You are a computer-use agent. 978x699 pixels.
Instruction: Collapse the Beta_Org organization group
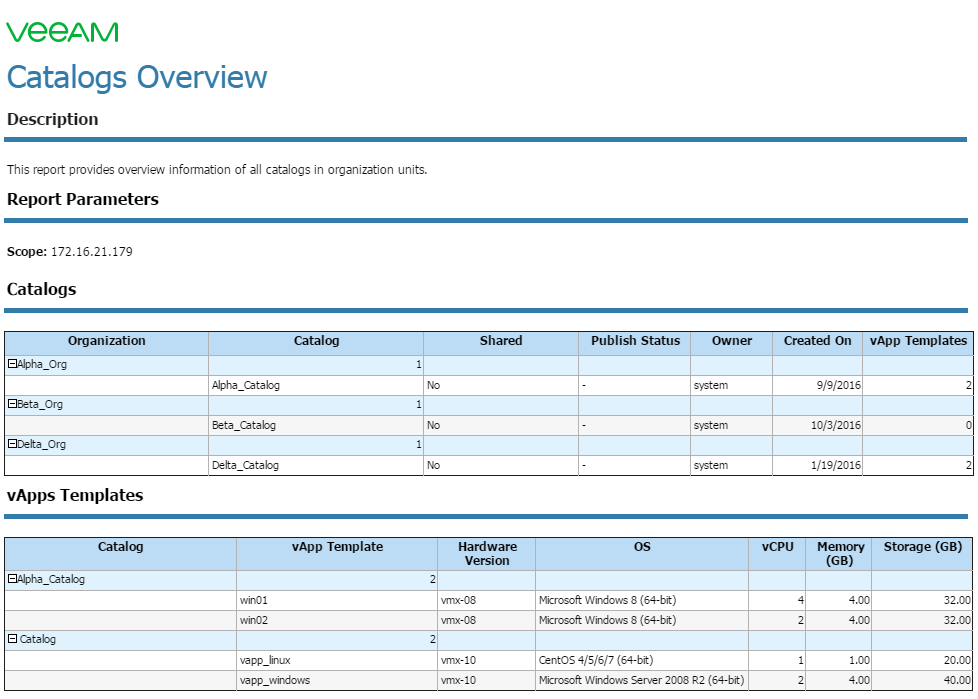point(12,403)
